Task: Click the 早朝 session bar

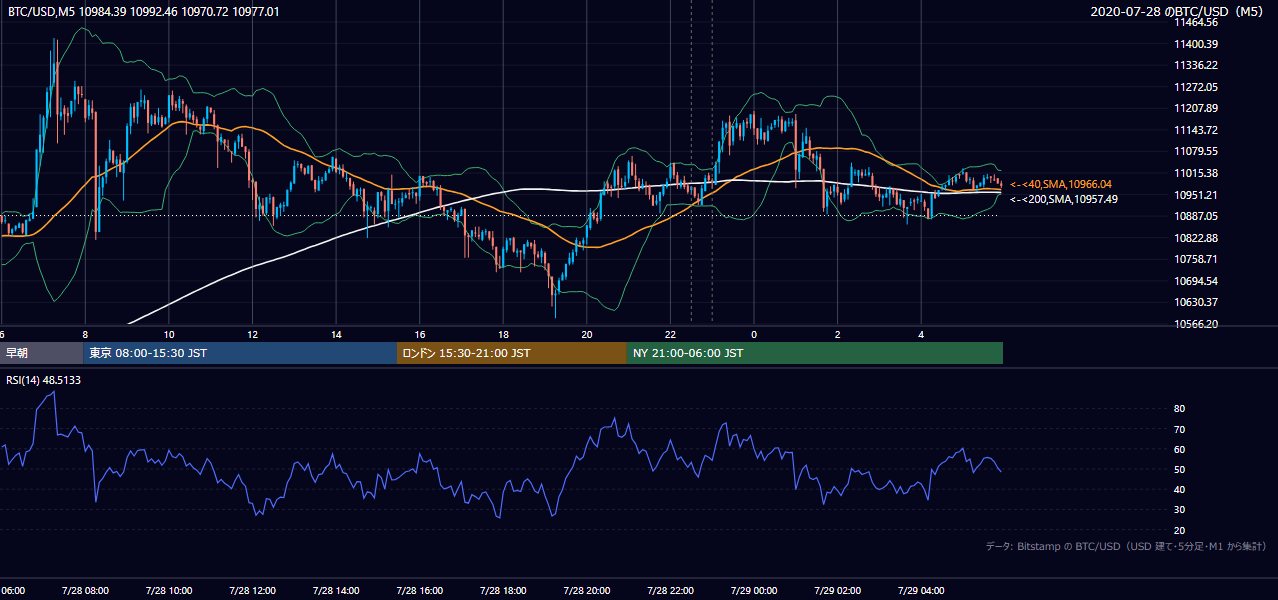Action: coord(41,353)
